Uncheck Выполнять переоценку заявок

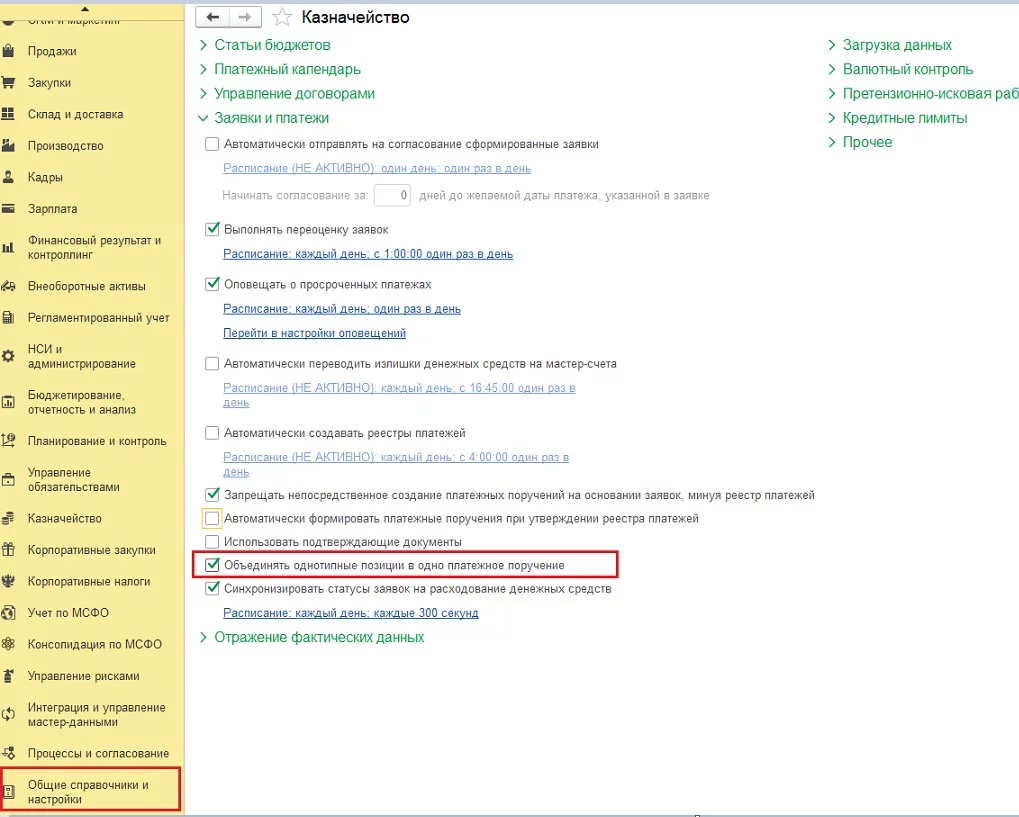[x=212, y=229]
